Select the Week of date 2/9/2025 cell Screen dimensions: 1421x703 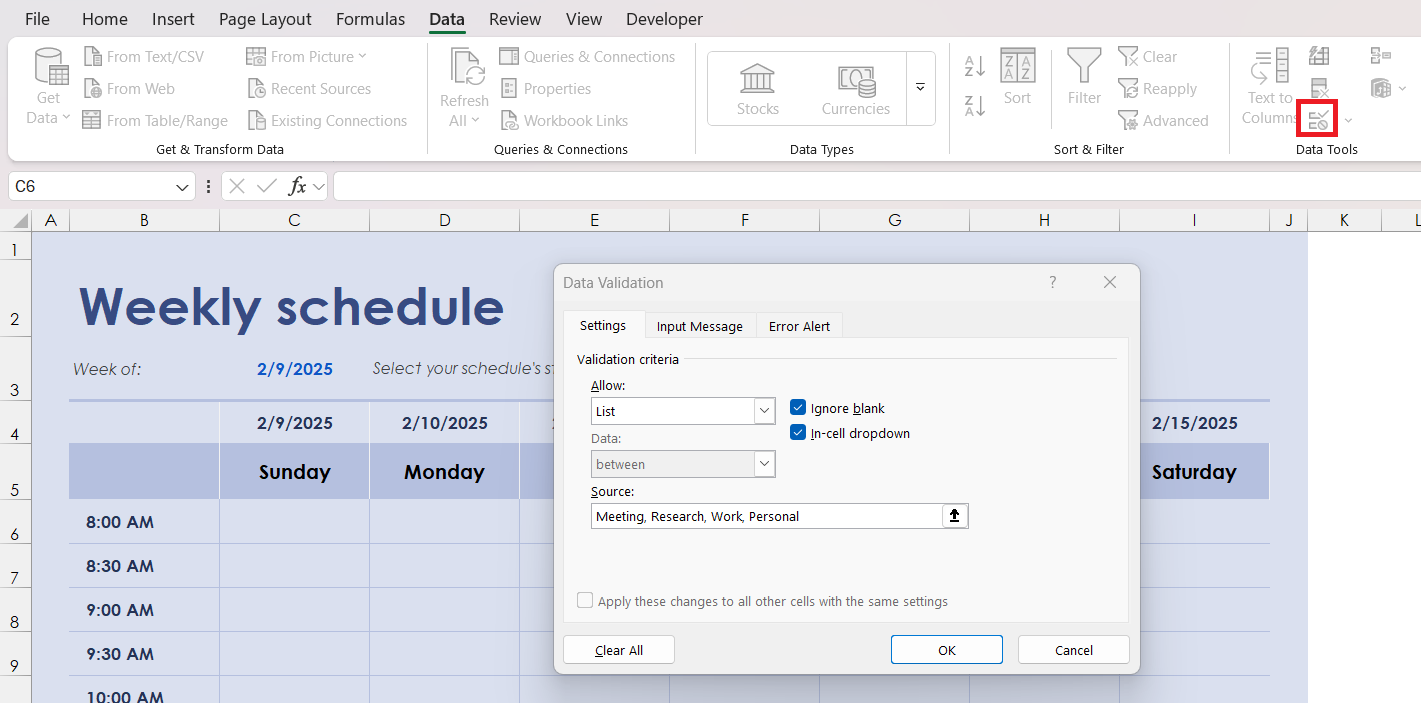(295, 369)
